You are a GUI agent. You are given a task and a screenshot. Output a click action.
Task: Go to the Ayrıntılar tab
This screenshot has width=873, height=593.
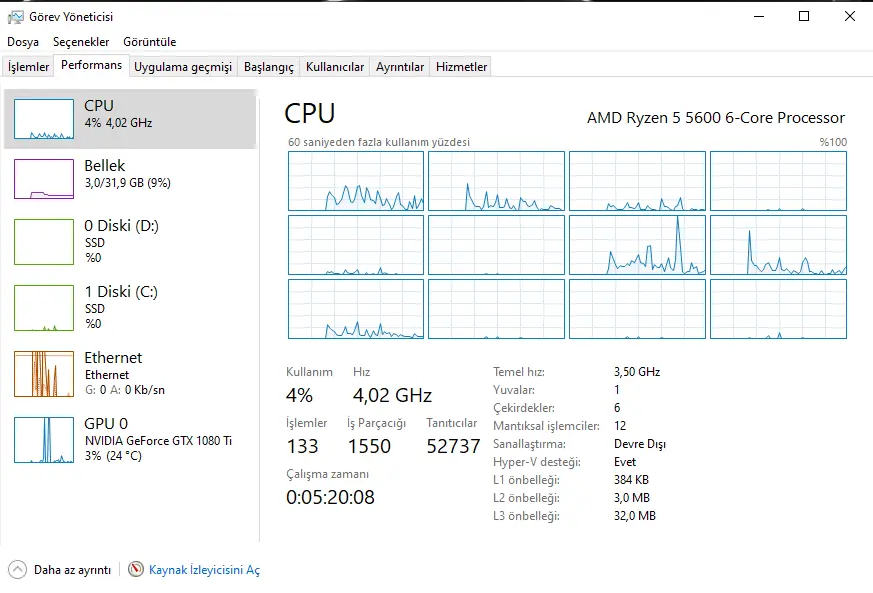click(x=400, y=67)
